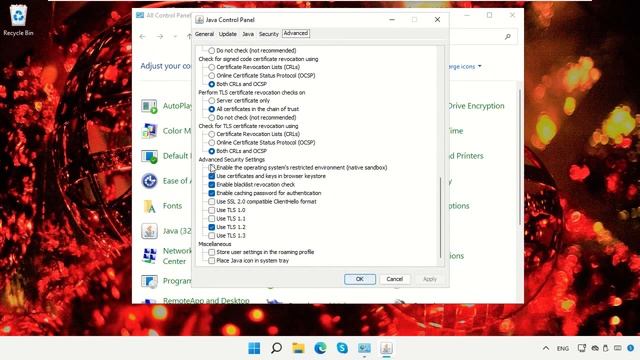Open the AutoPlay icon in Control Panel

[x=149, y=106]
